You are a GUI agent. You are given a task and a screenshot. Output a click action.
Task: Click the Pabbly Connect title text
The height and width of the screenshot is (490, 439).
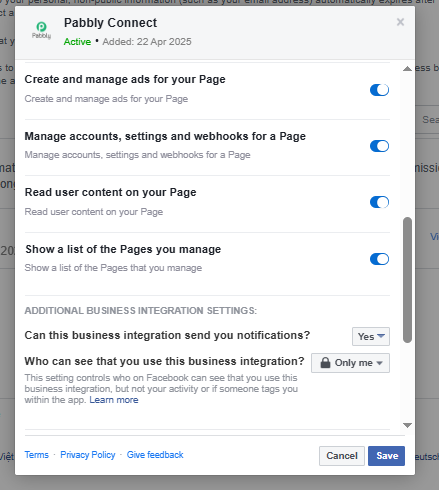(110, 23)
